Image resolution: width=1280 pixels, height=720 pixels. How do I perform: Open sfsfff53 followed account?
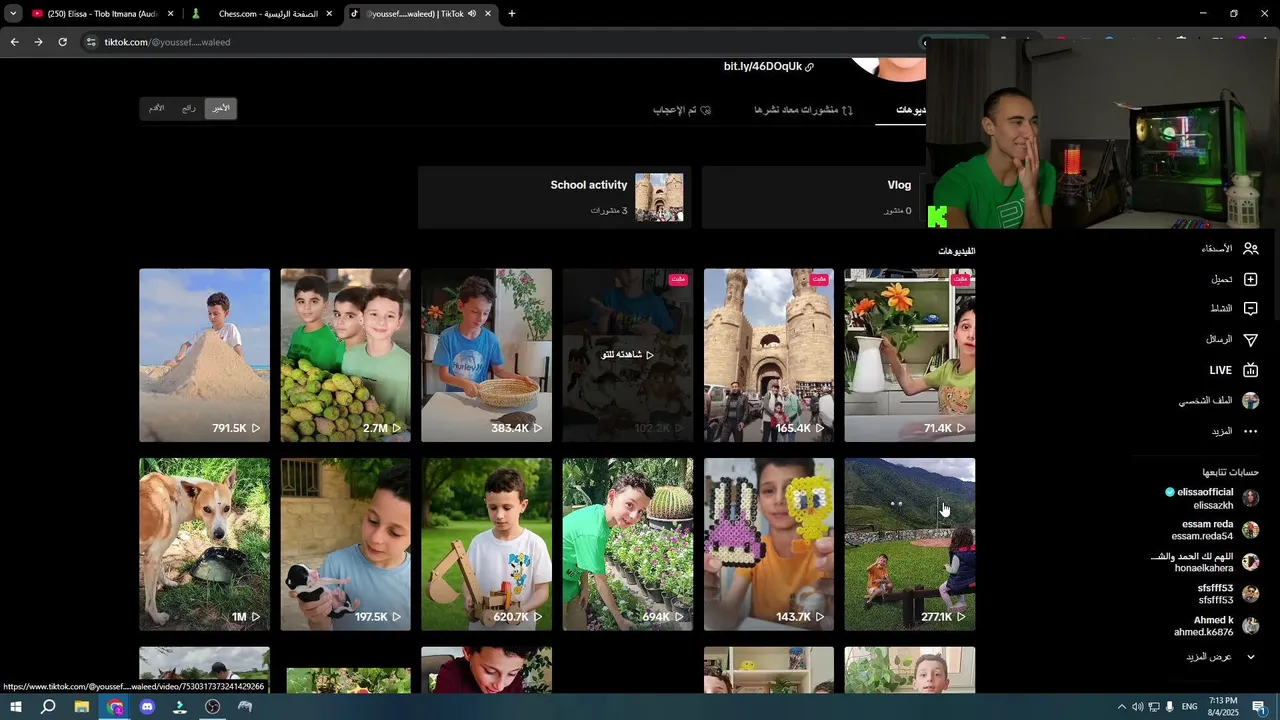tap(1228, 594)
